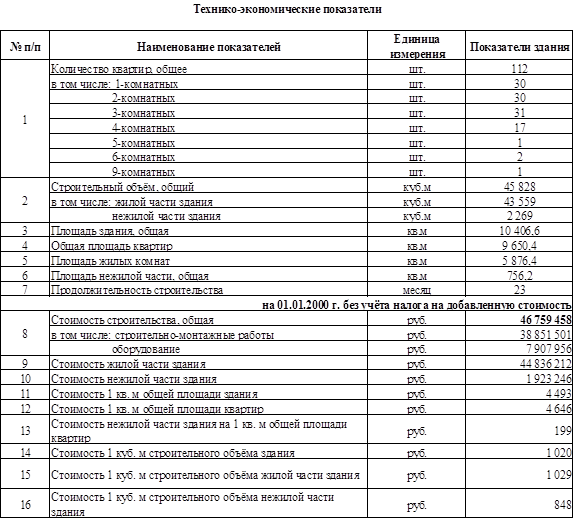Select row number 13 cell

(25, 430)
